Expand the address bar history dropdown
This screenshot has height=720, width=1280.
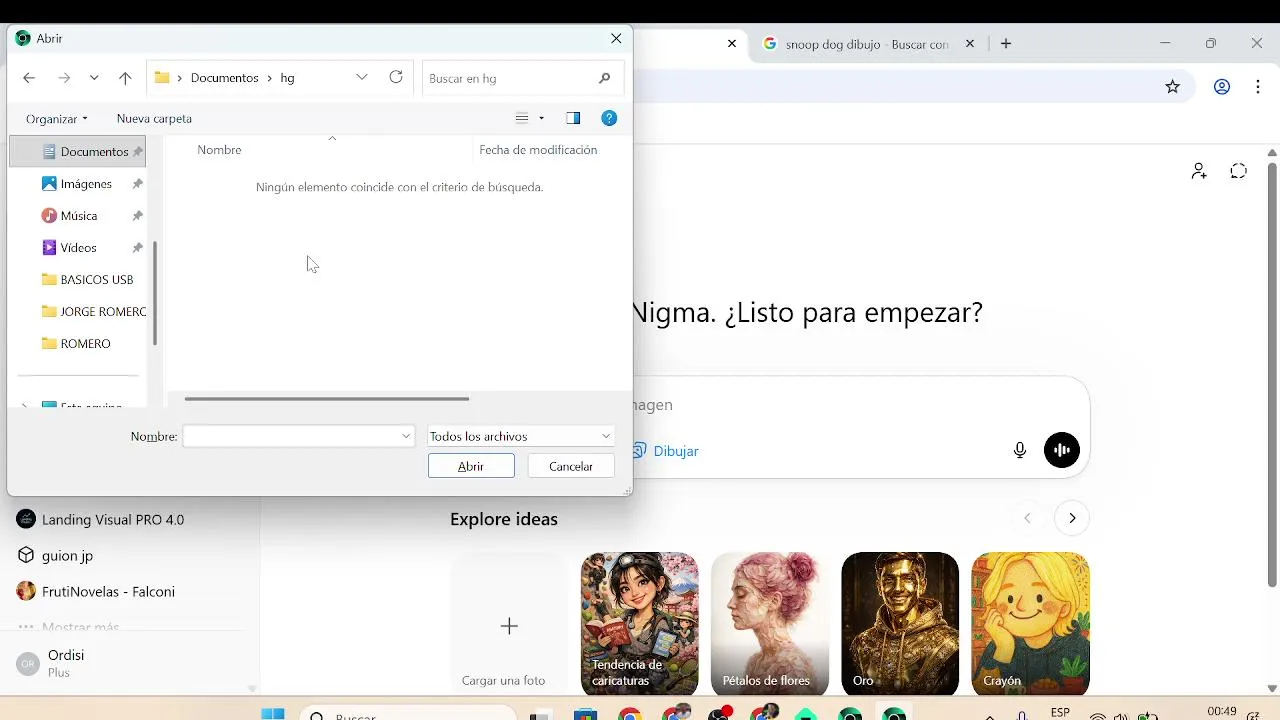click(x=362, y=77)
